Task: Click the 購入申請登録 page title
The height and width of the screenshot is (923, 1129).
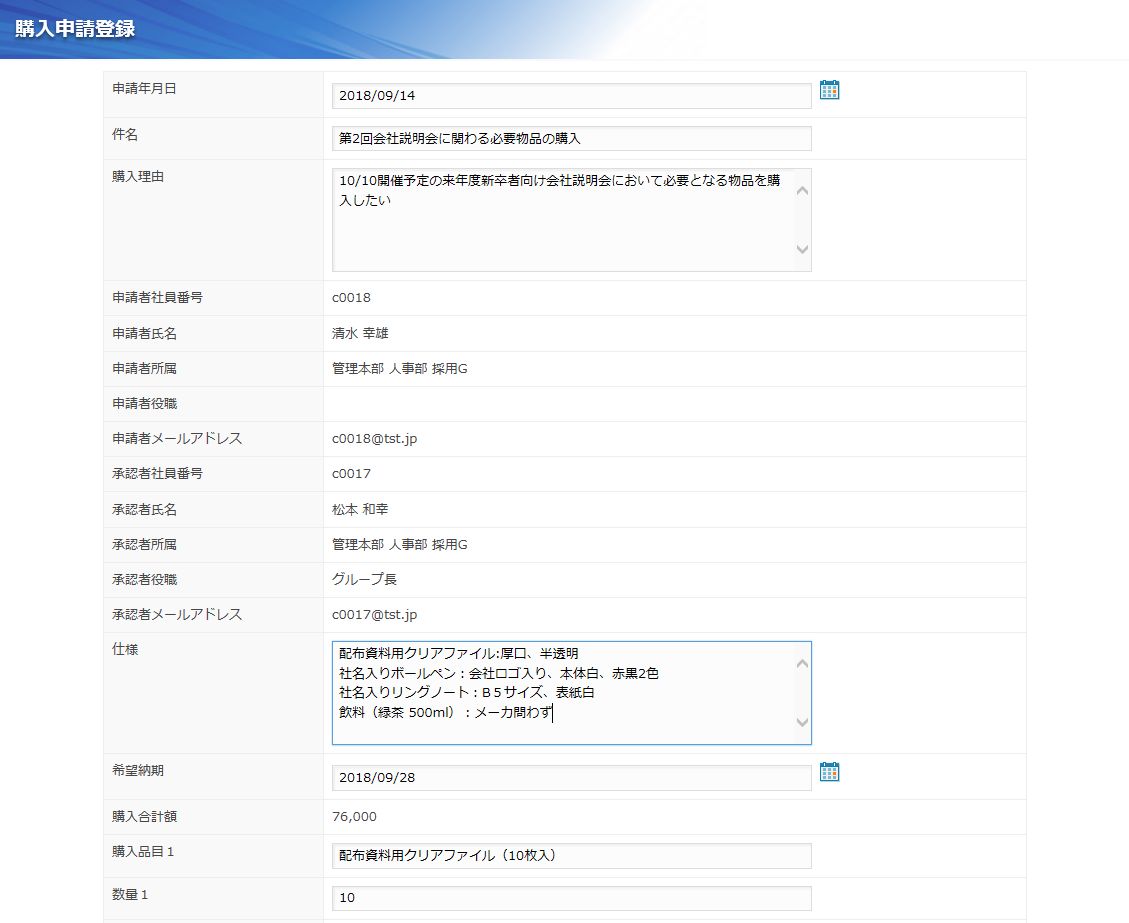Action: (75, 28)
